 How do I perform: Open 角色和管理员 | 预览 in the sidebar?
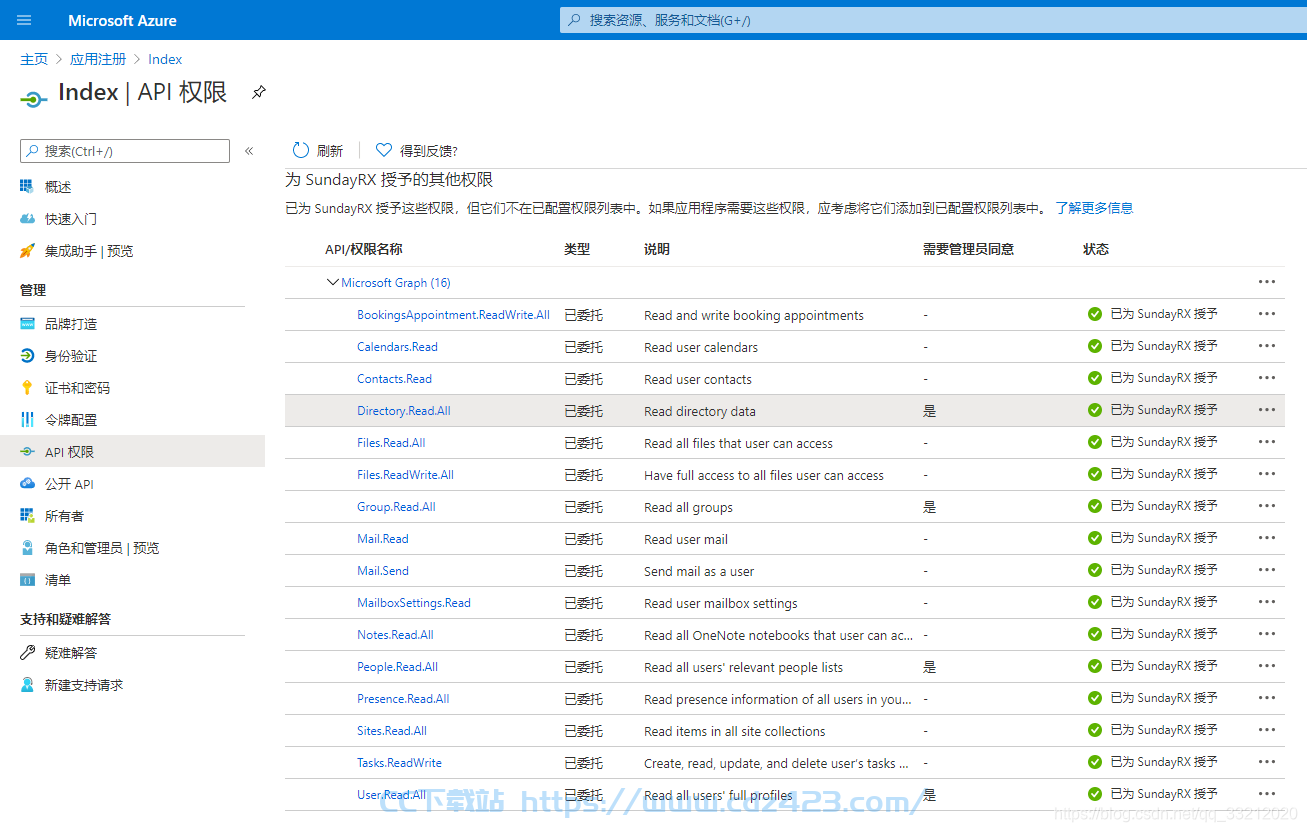tap(102, 548)
